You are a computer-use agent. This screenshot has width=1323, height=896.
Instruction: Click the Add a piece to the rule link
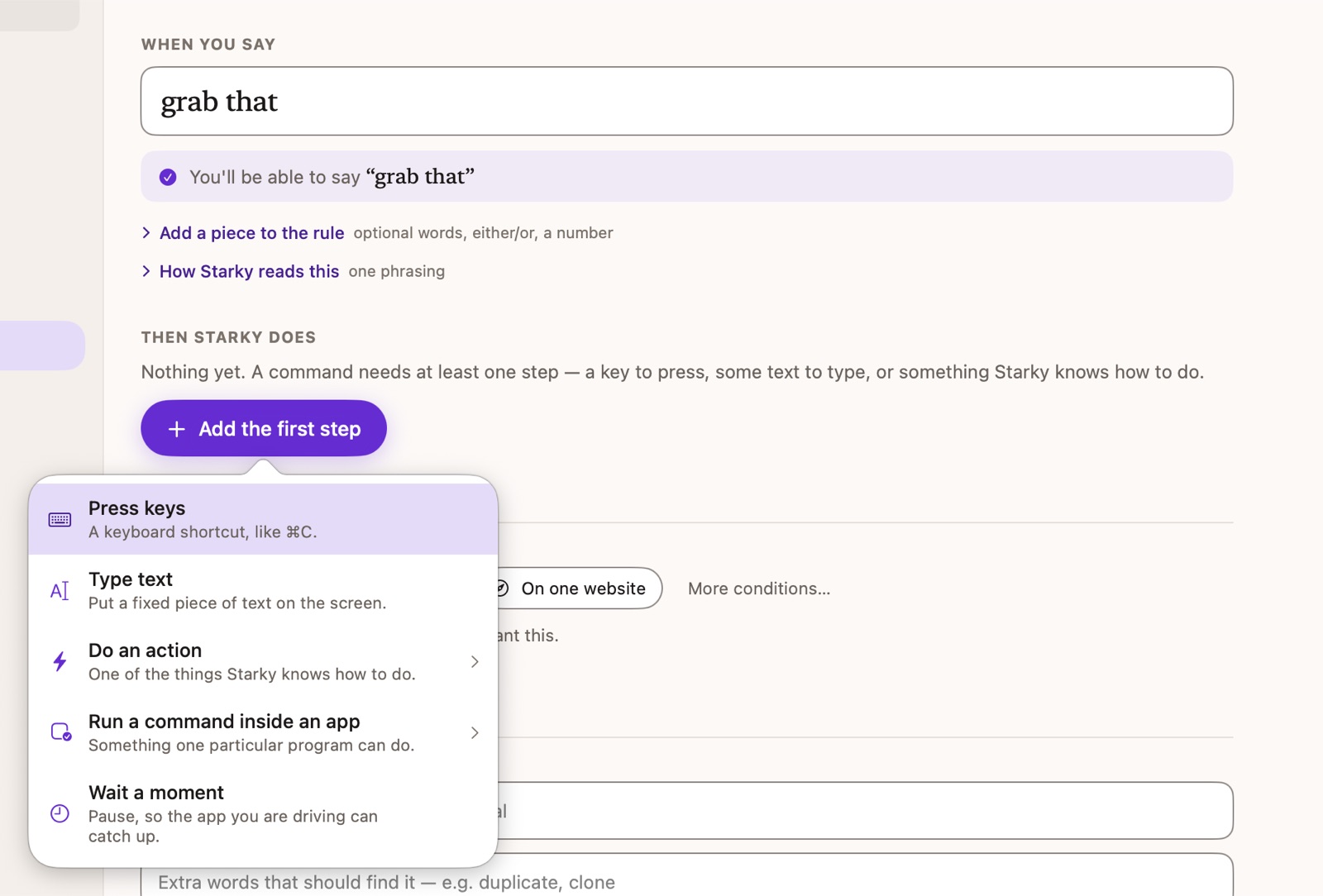[251, 233]
